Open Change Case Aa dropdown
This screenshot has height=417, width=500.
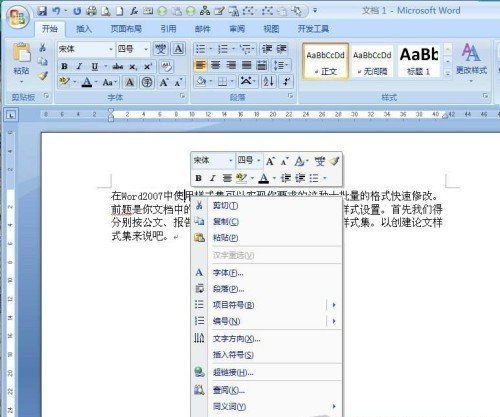point(109,82)
